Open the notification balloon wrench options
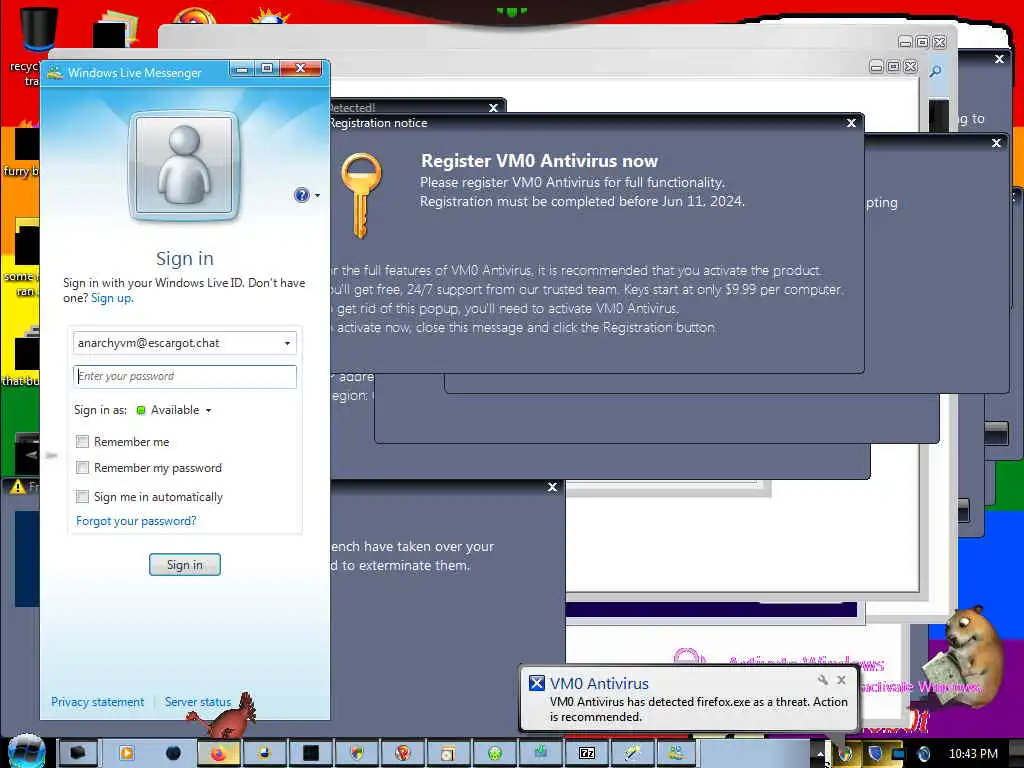 tap(823, 680)
